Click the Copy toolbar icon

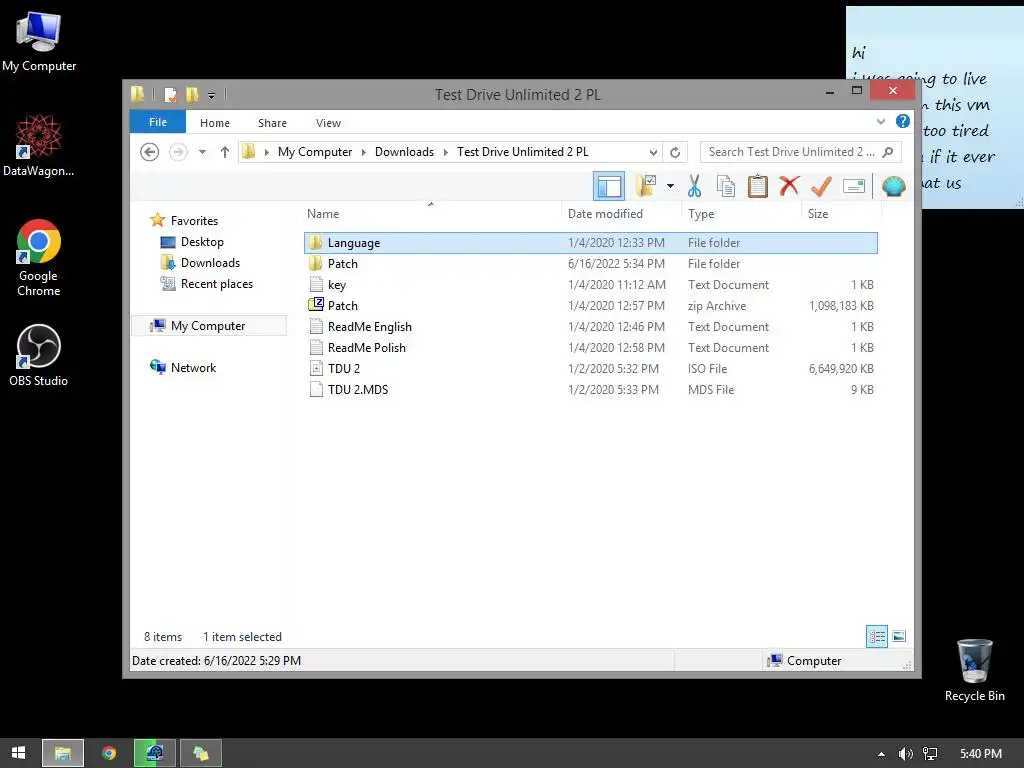click(x=726, y=186)
